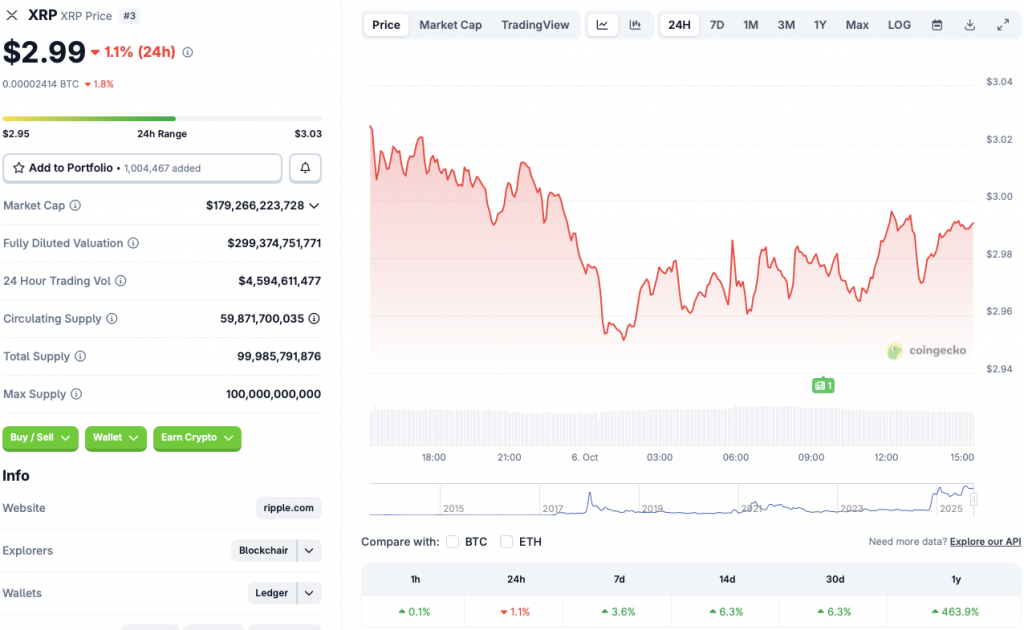Click the download chart data icon

(969, 25)
